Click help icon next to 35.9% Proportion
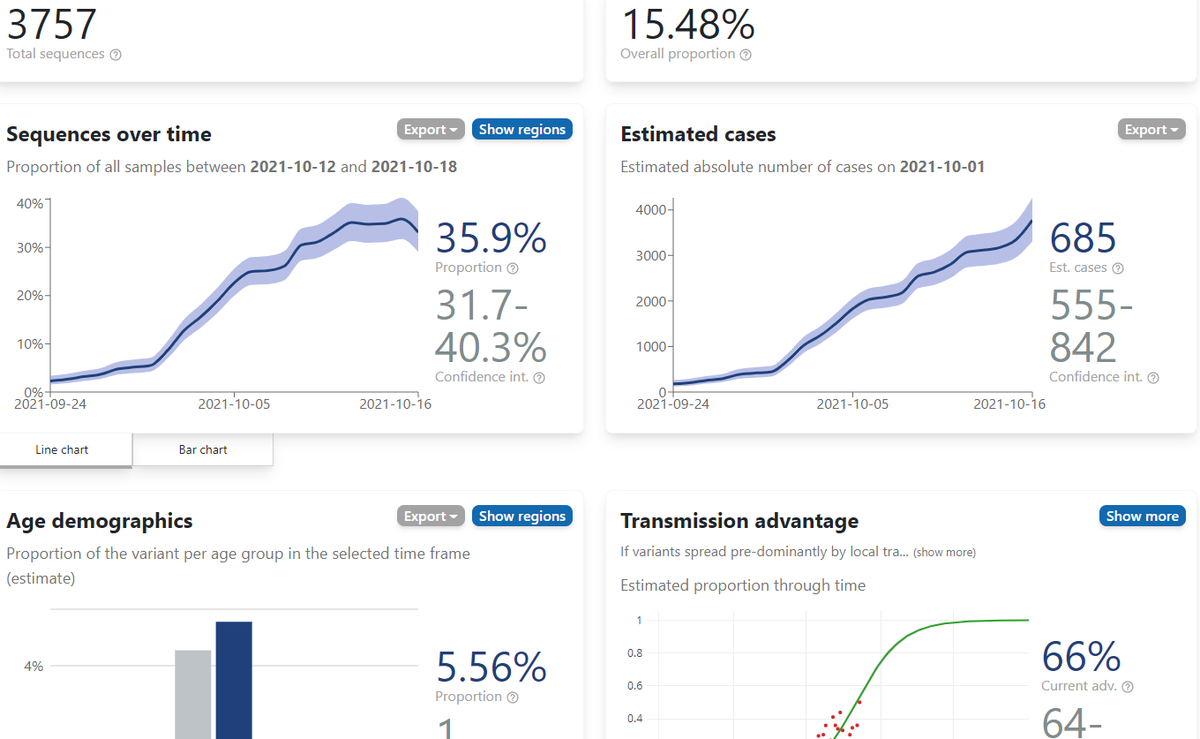This screenshot has height=739, width=1200. (x=513, y=268)
